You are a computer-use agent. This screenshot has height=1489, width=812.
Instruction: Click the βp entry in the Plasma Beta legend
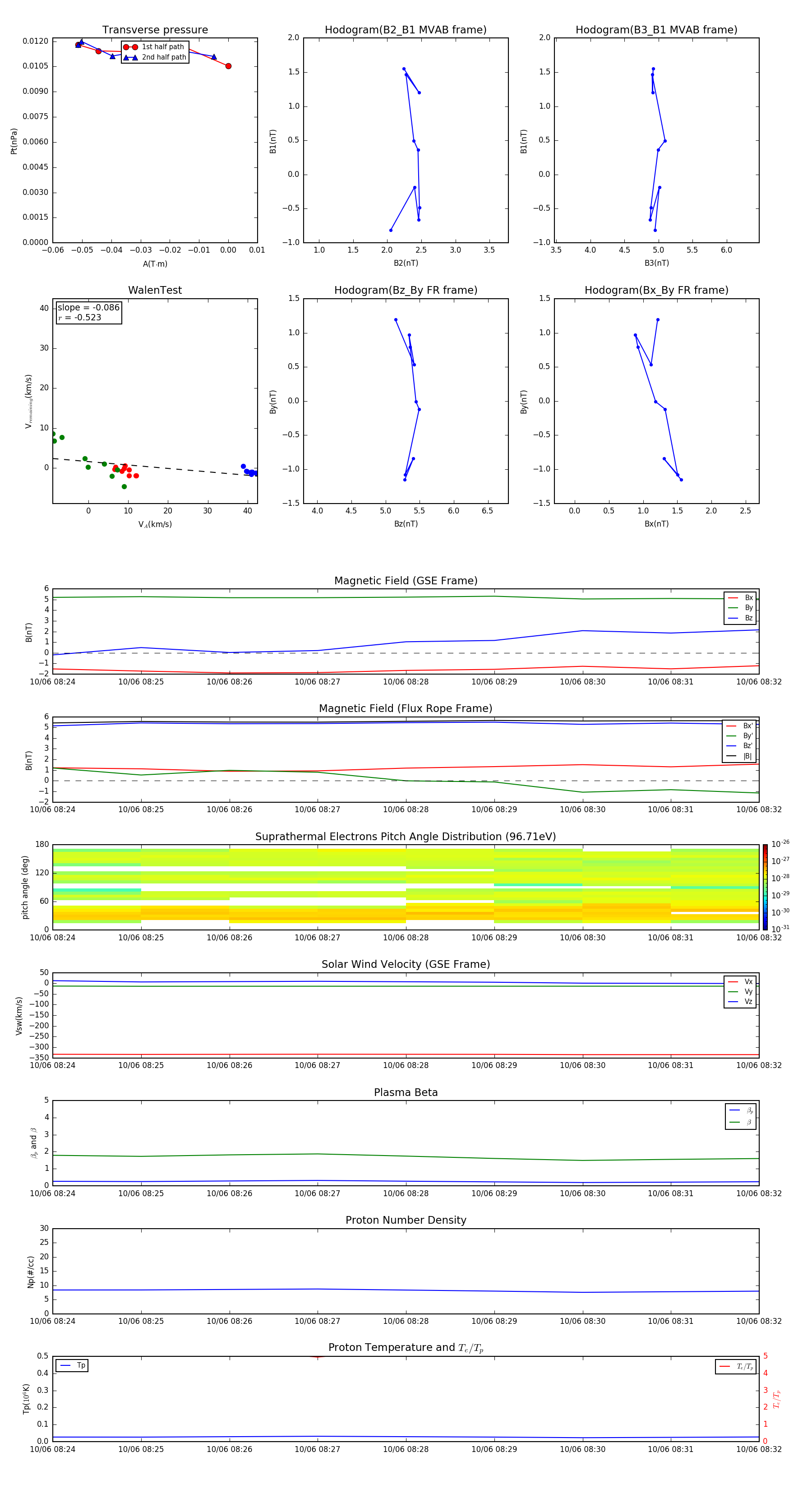click(x=742, y=1110)
